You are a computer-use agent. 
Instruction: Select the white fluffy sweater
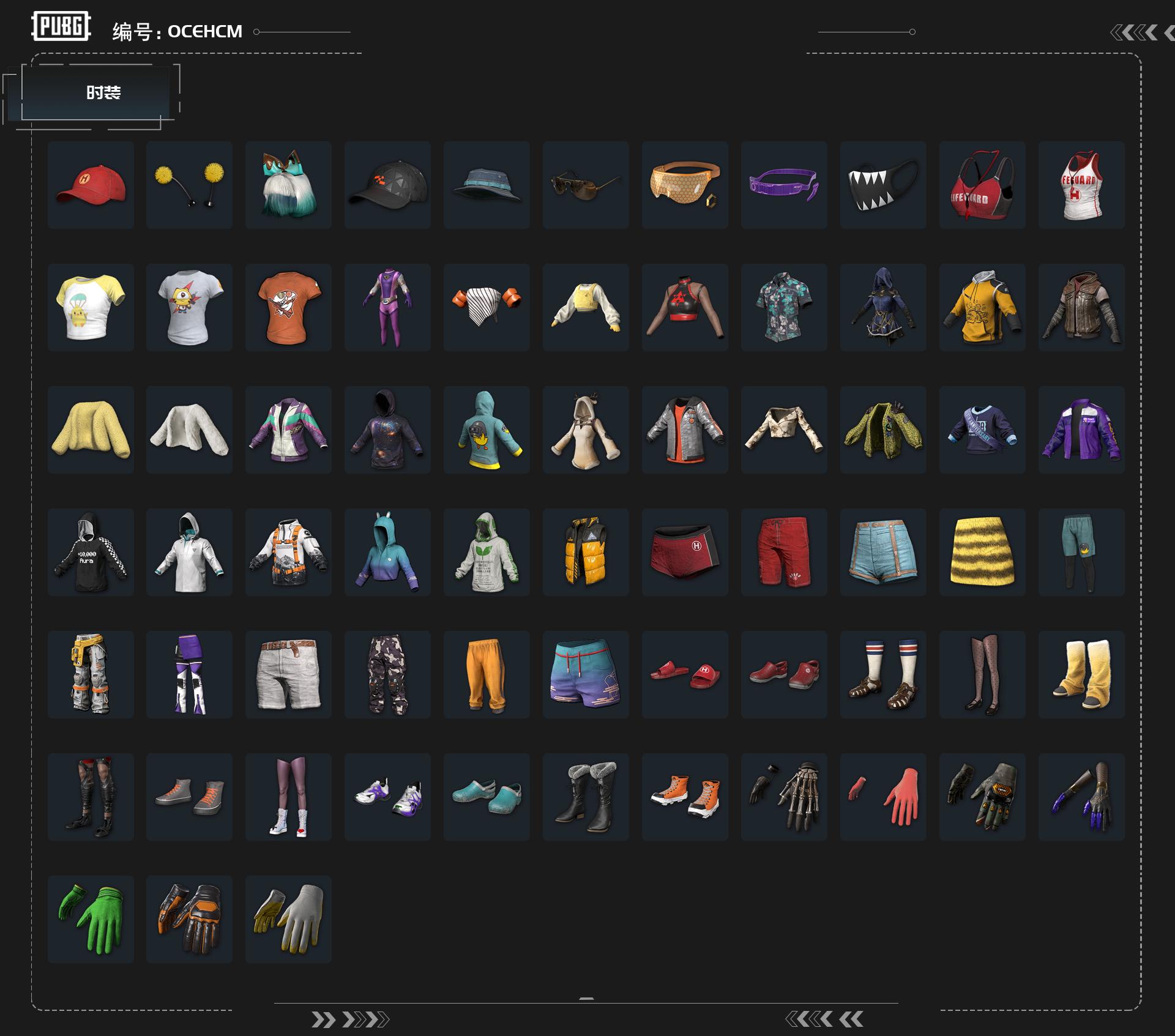click(x=189, y=430)
